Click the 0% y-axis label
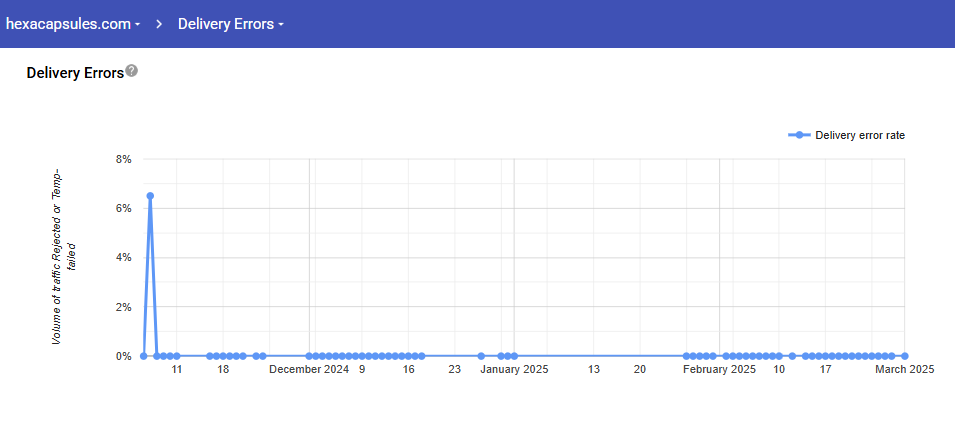 124,356
